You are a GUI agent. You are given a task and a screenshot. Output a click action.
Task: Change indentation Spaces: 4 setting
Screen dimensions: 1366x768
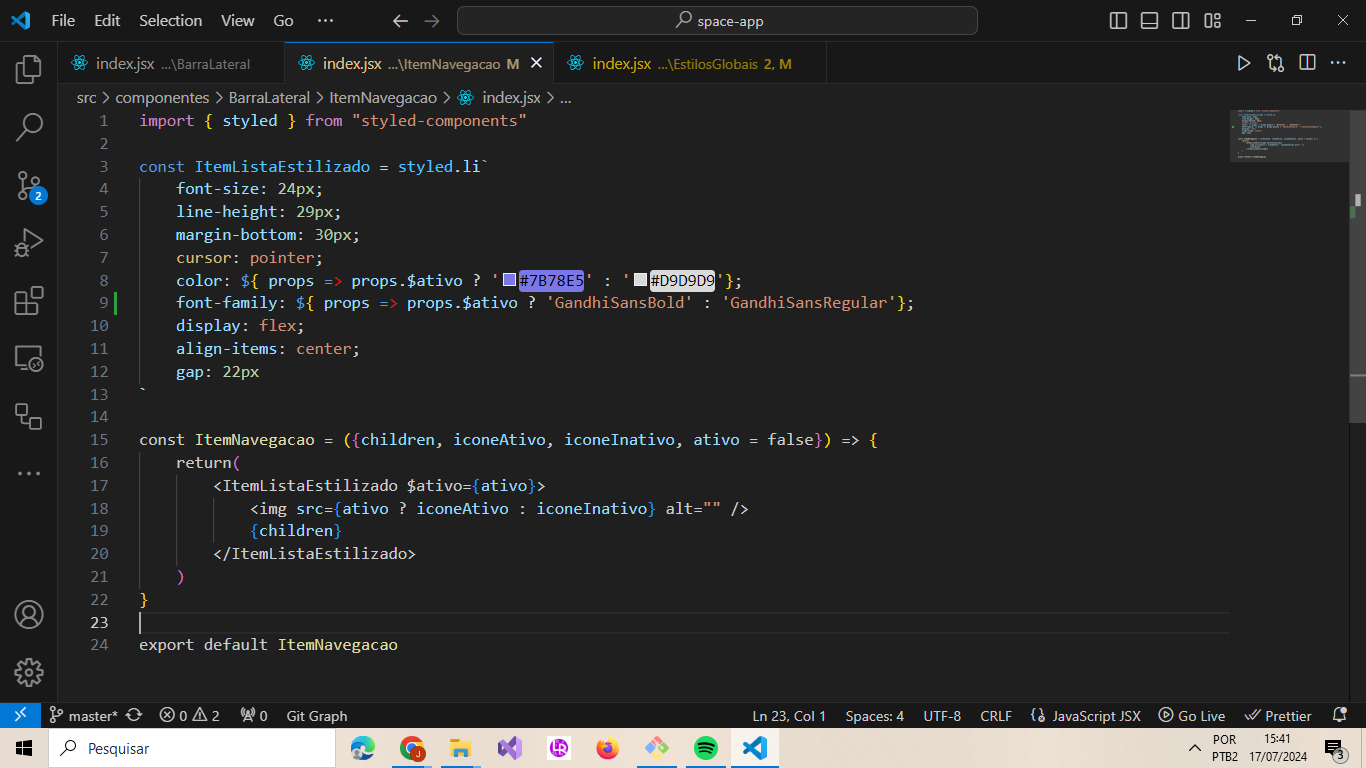(x=875, y=716)
